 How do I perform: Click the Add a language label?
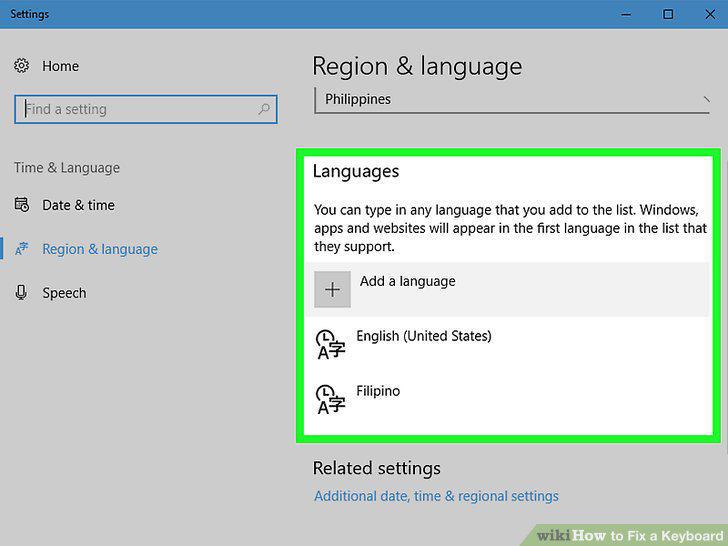click(408, 281)
